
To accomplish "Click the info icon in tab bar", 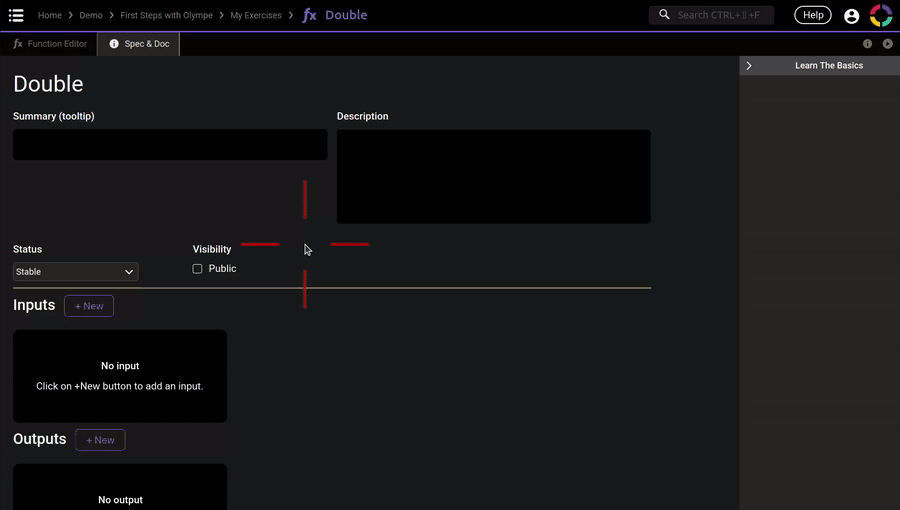I will coord(867,44).
